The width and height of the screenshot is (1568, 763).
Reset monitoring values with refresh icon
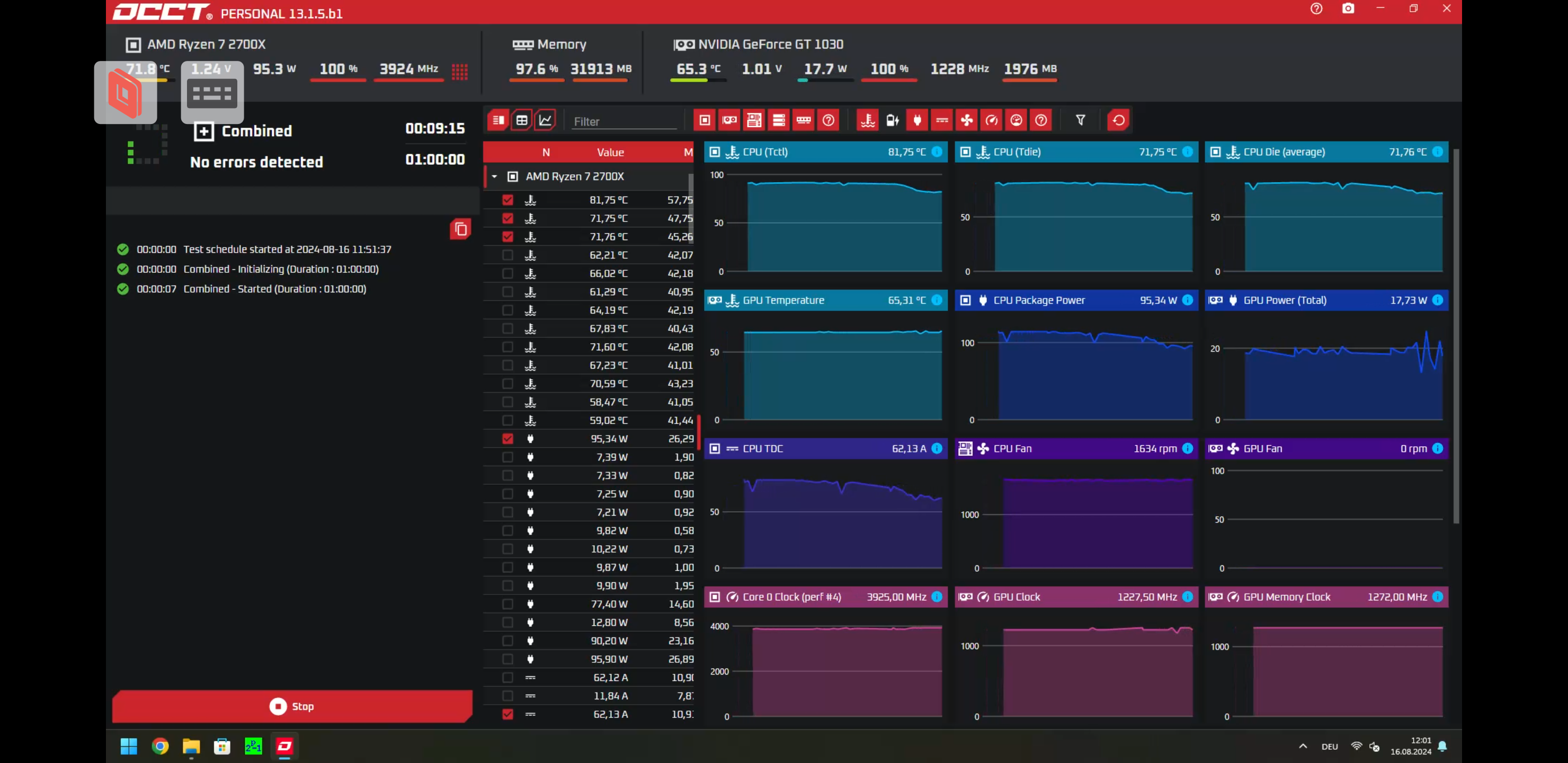point(1118,120)
